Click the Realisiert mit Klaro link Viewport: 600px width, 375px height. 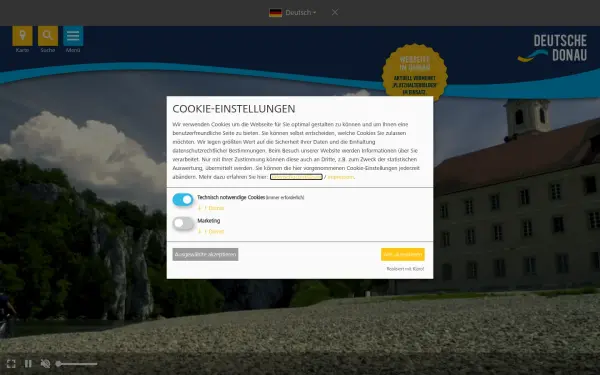(405, 269)
